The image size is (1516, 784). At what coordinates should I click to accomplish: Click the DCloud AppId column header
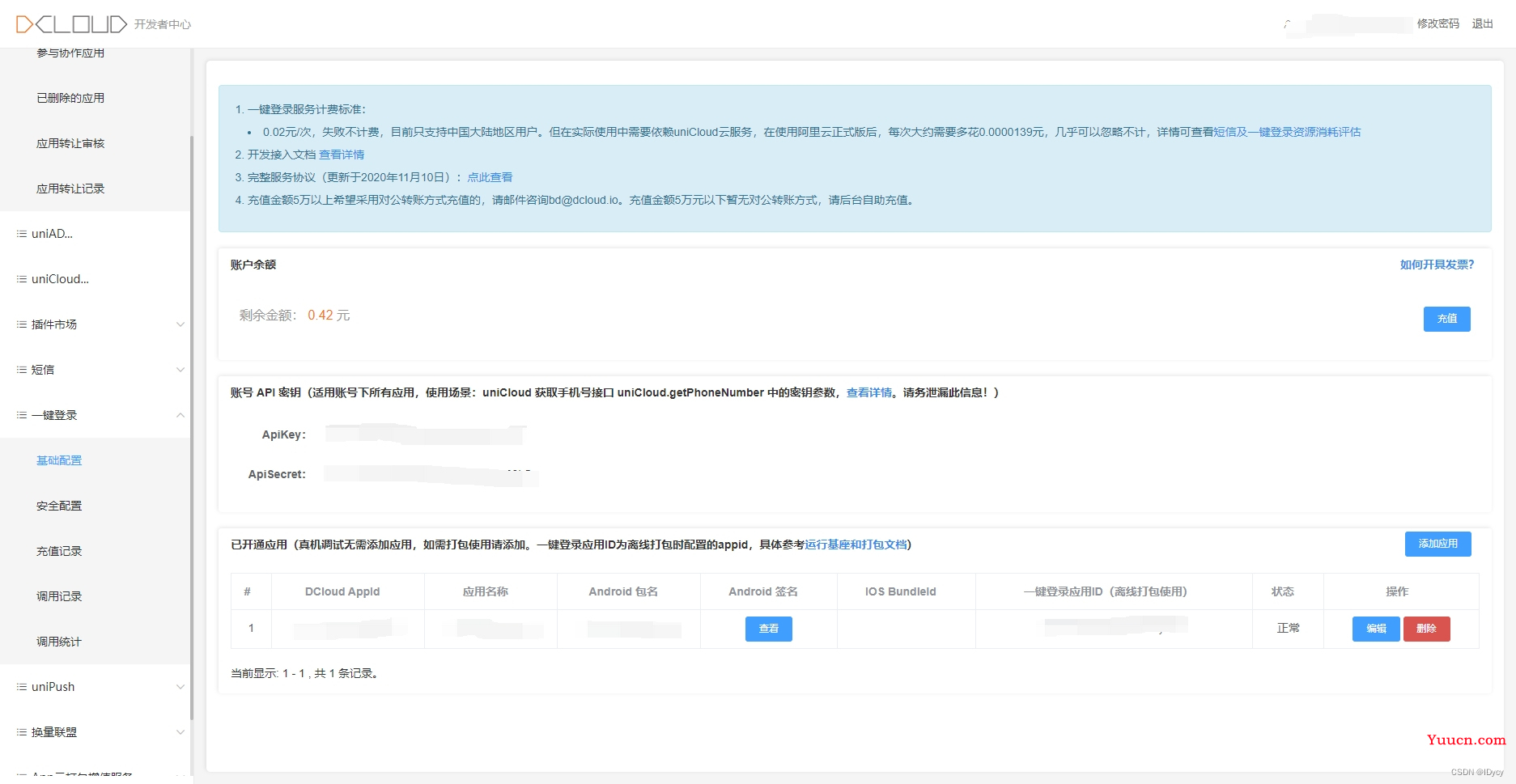342,591
